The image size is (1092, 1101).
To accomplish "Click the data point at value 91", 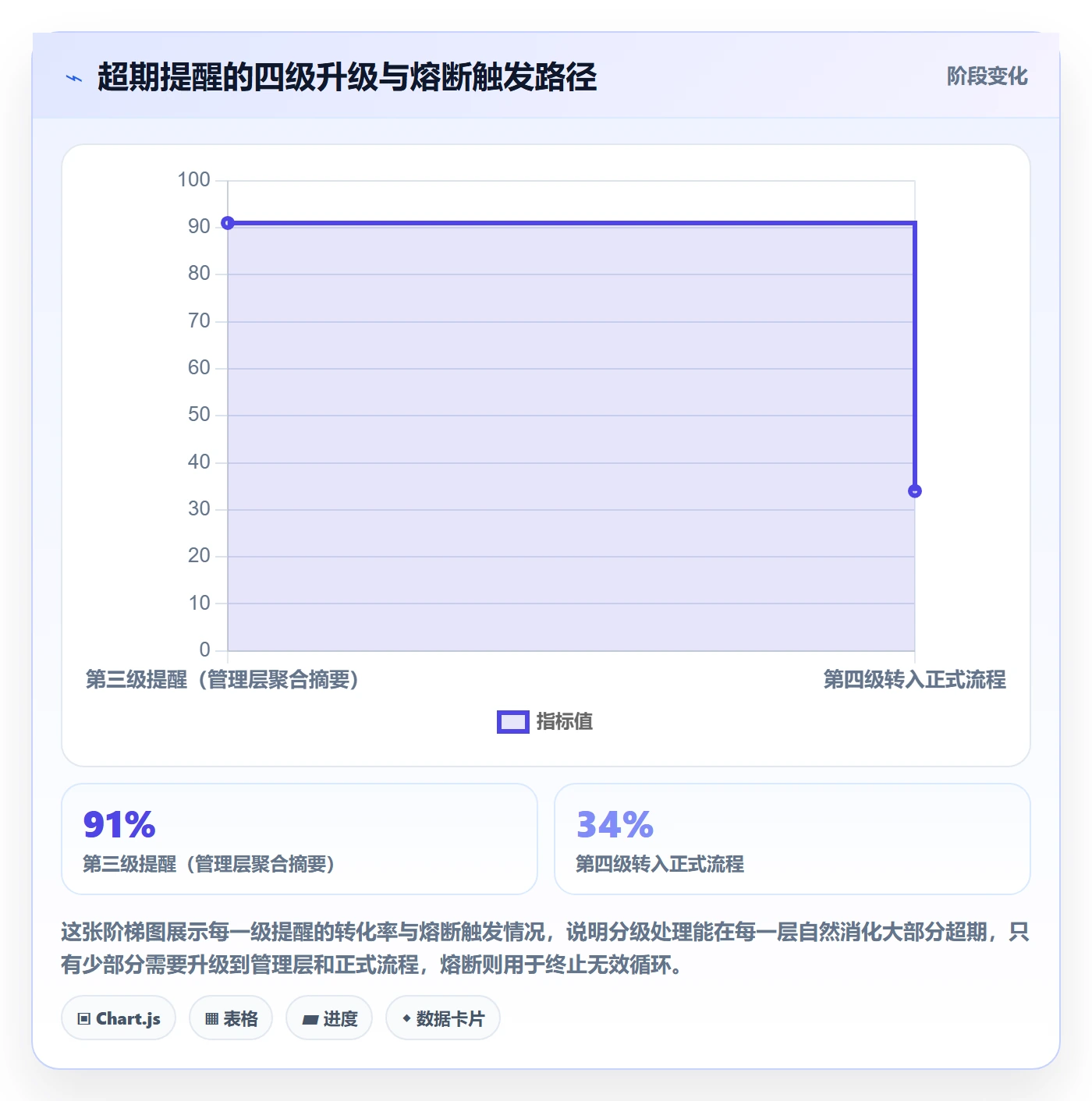I will pyautogui.click(x=228, y=223).
